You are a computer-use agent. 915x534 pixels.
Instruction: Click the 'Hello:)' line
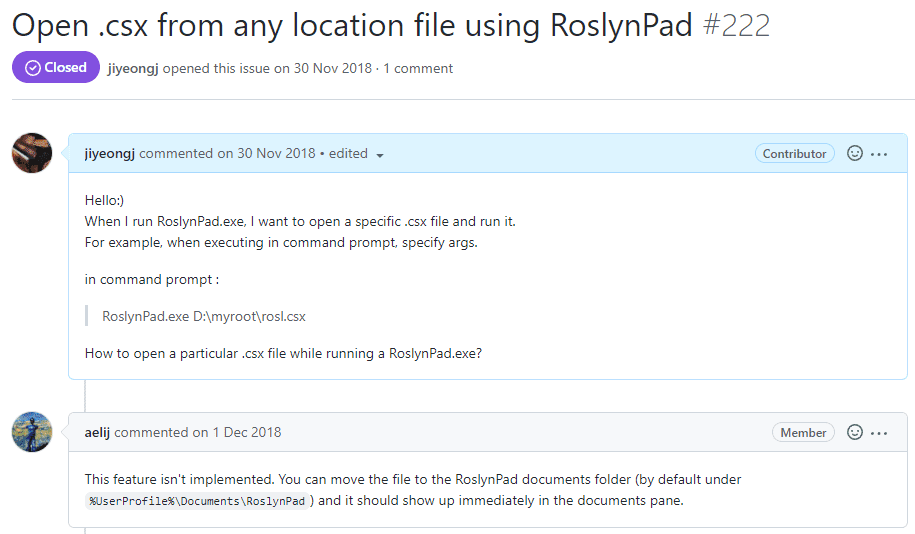click(x=104, y=200)
